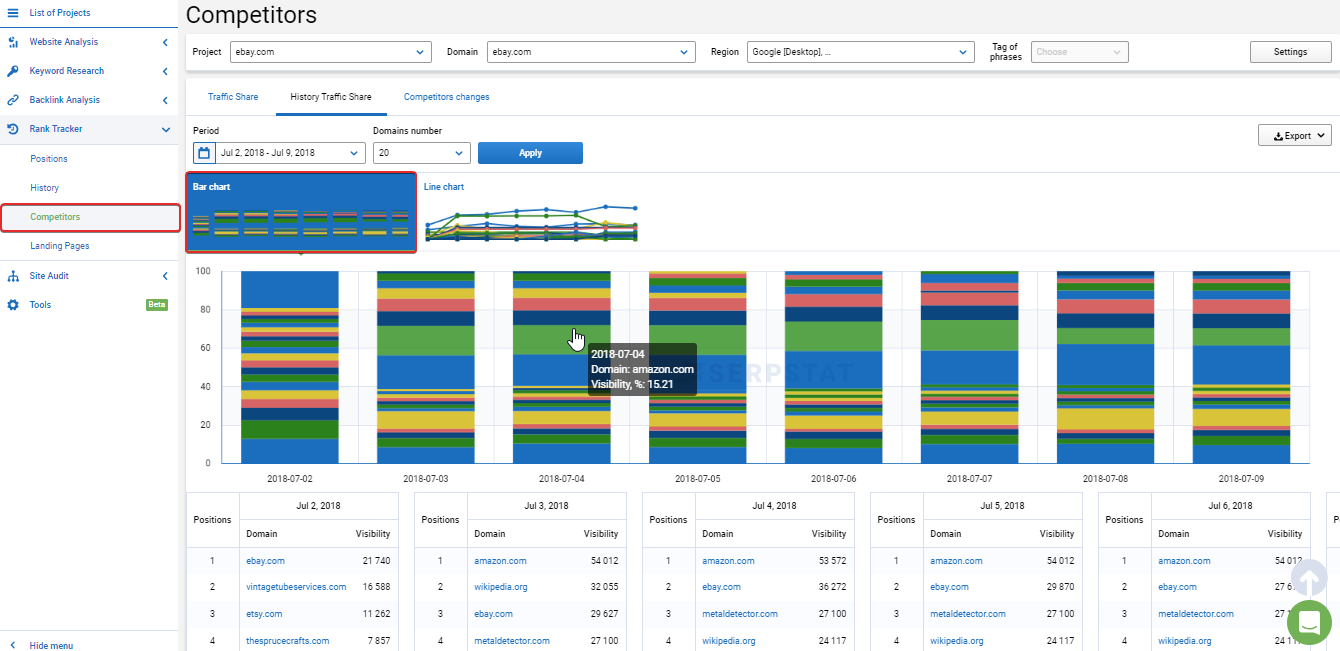Viewport: 1340px width, 651px height.
Task: Open History in Rank Tracker
Action: (44, 188)
